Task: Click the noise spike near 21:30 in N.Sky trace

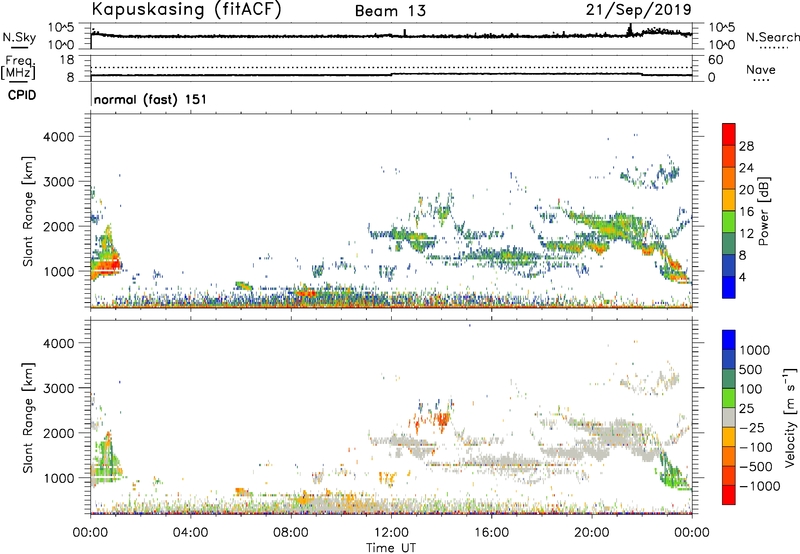Action: [x=630, y=29]
